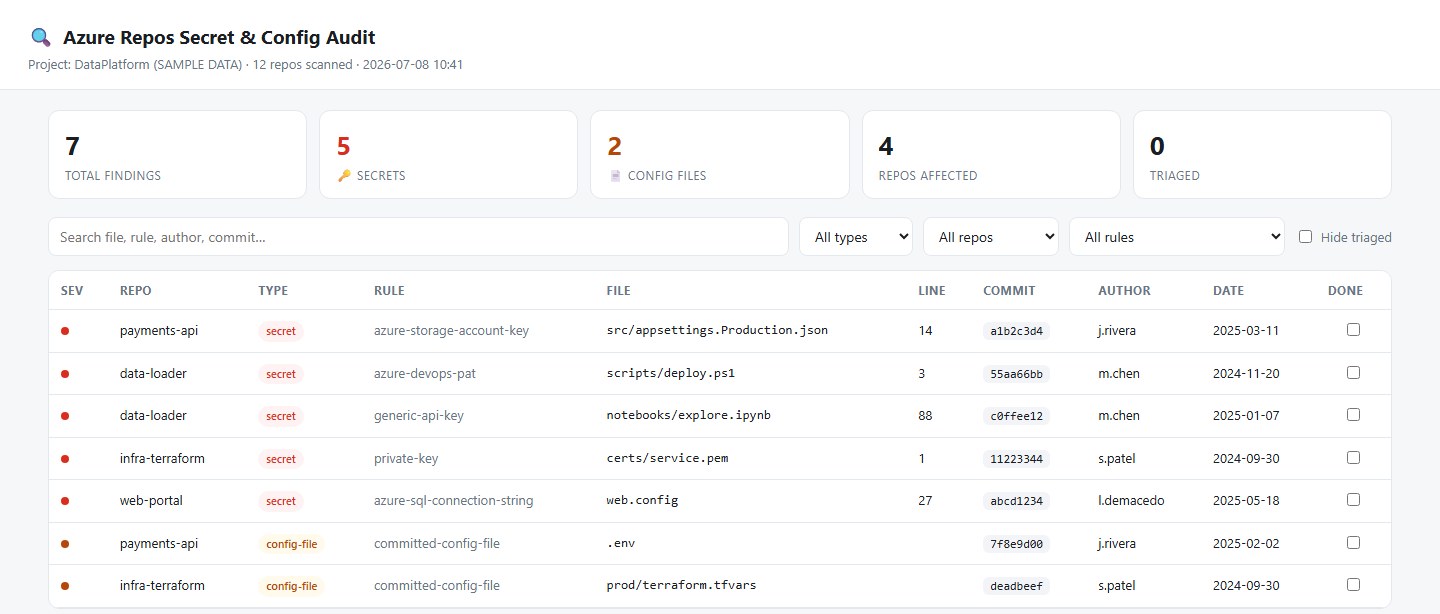Image resolution: width=1440 pixels, height=614 pixels.
Task: Click the RULE column header
Action: click(389, 291)
